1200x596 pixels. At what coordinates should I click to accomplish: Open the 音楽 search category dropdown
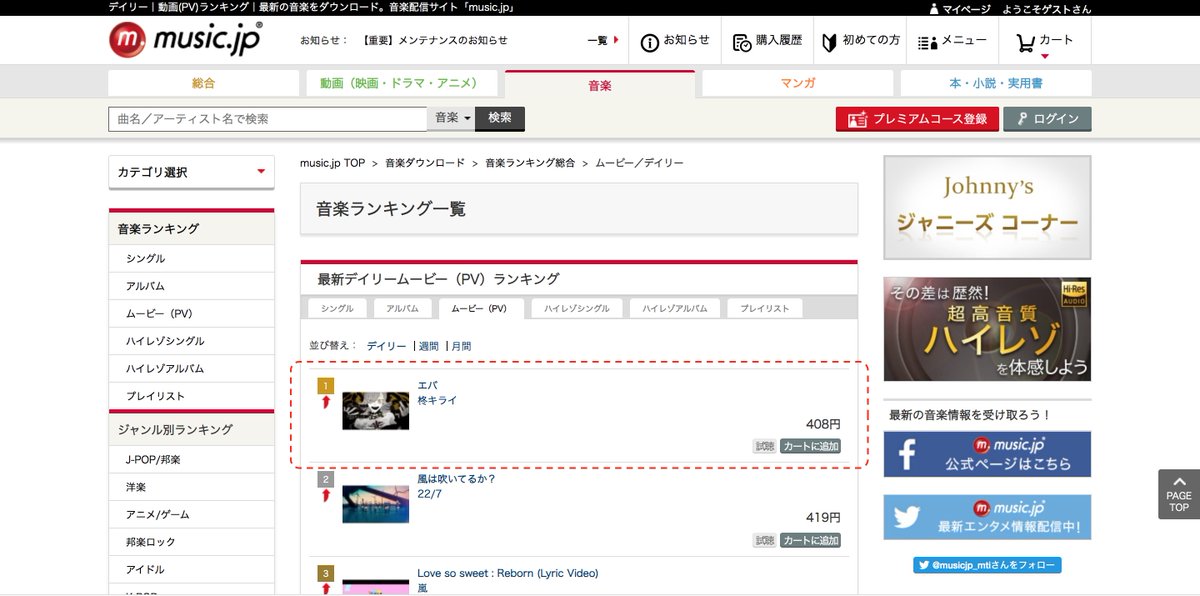pos(452,119)
